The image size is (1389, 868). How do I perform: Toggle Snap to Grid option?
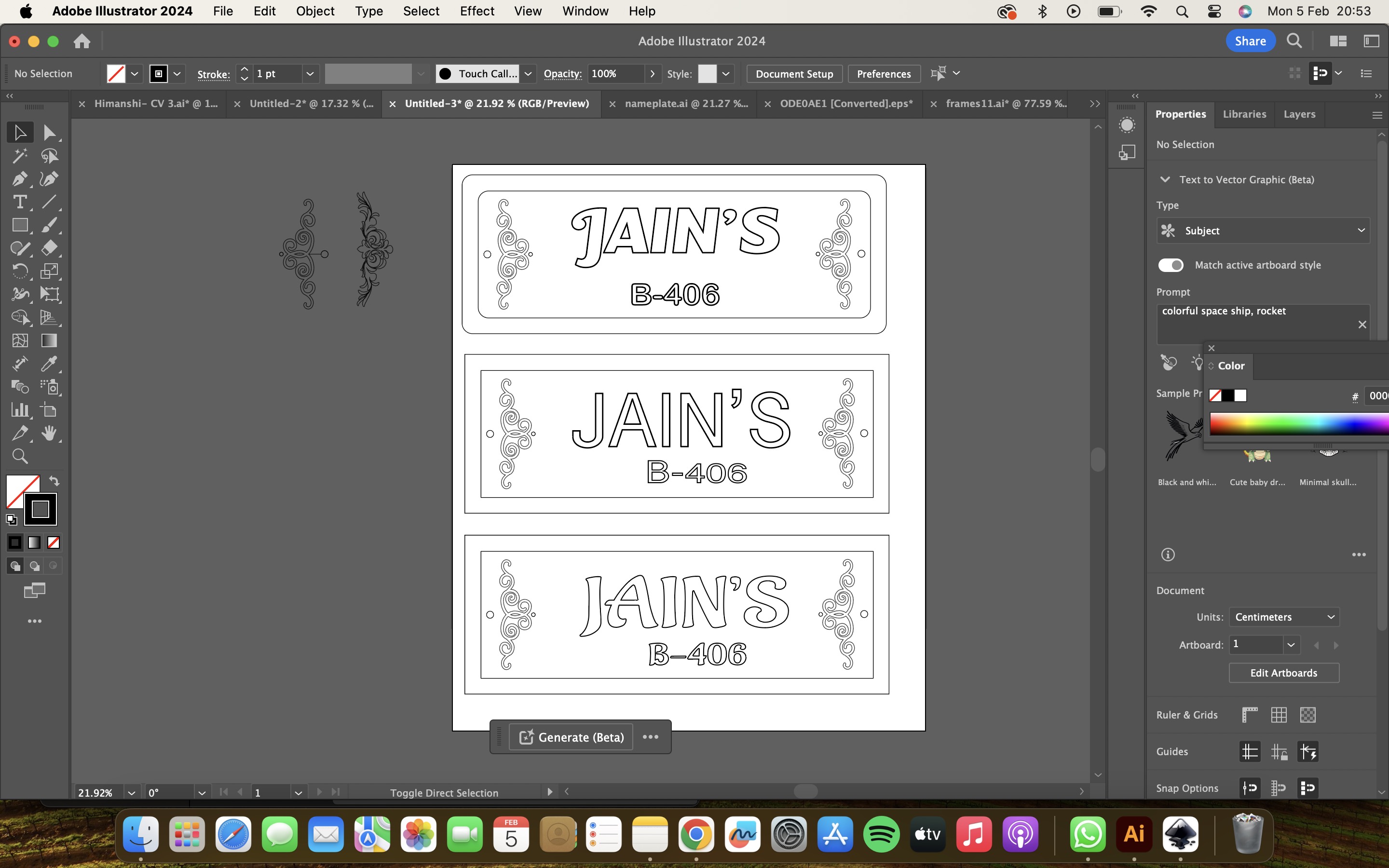click(x=1279, y=788)
